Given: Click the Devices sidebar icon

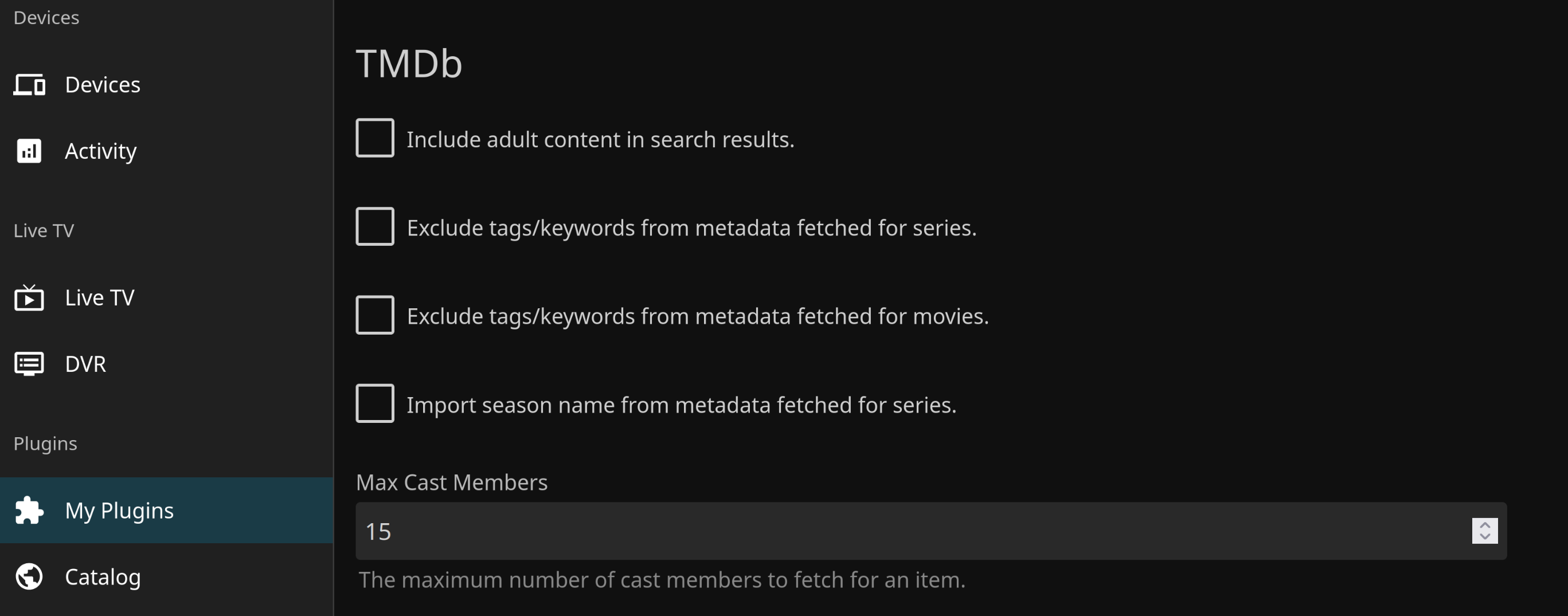Looking at the screenshot, I should click(x=29, y=85).
